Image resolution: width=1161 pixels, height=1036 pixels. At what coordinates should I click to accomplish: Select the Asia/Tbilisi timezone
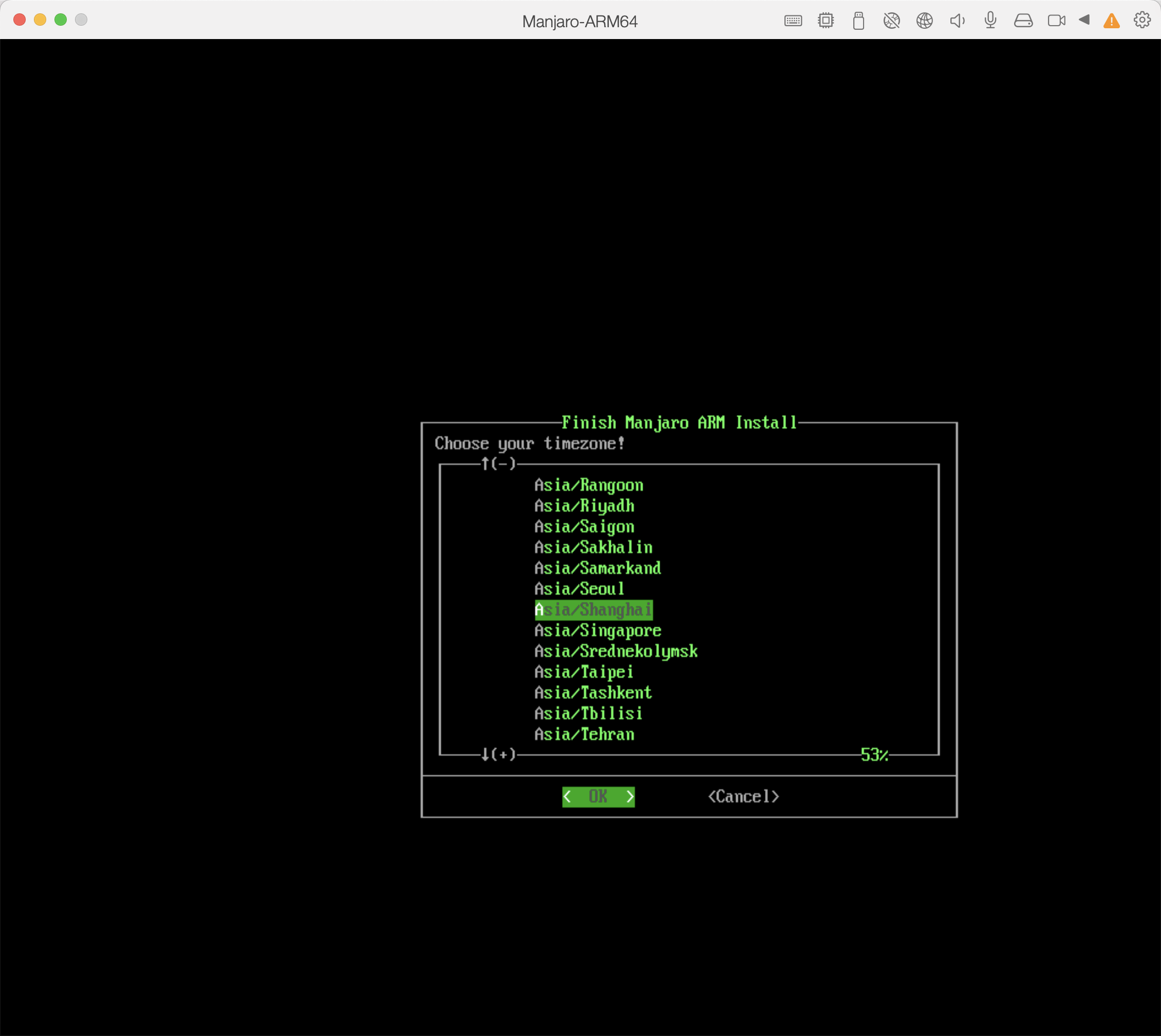tap(589, 714)
